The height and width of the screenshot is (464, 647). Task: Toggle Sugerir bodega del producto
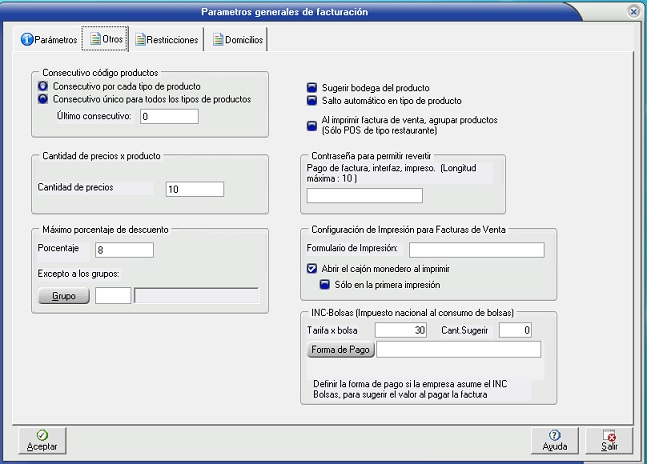coord(312,88)
